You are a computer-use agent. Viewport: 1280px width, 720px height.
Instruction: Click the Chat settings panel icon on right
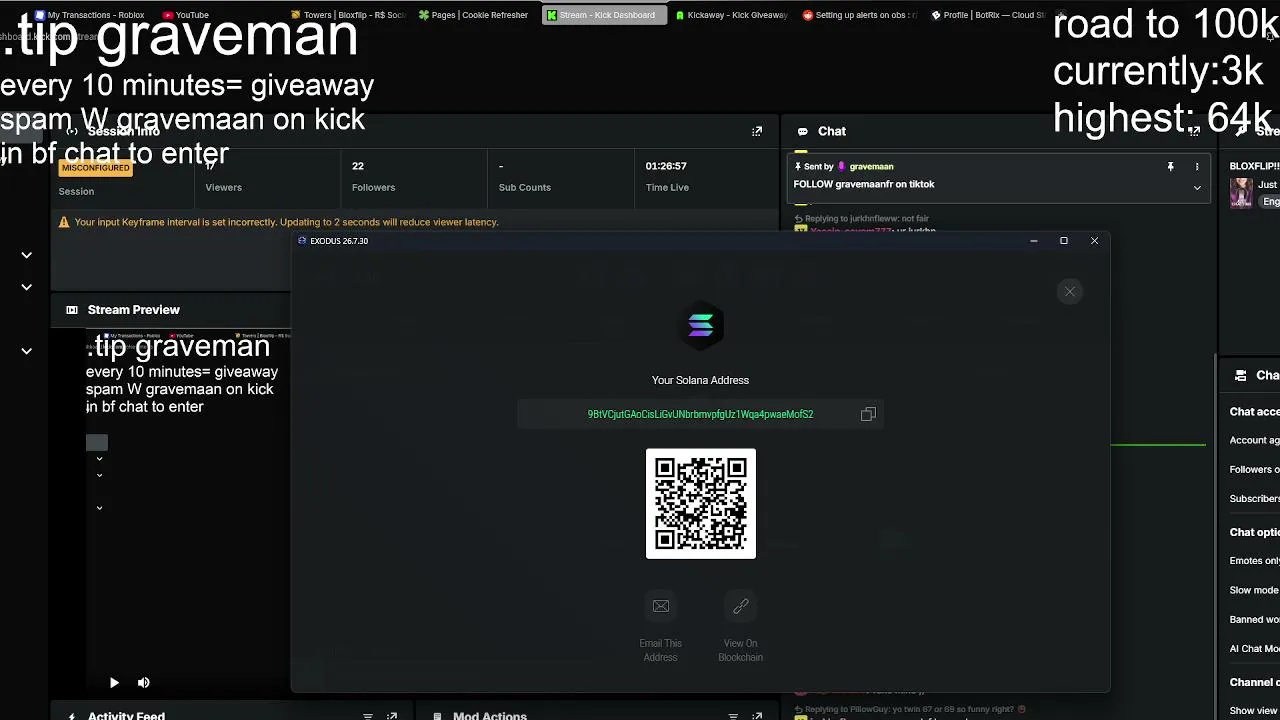[1241, 376]
